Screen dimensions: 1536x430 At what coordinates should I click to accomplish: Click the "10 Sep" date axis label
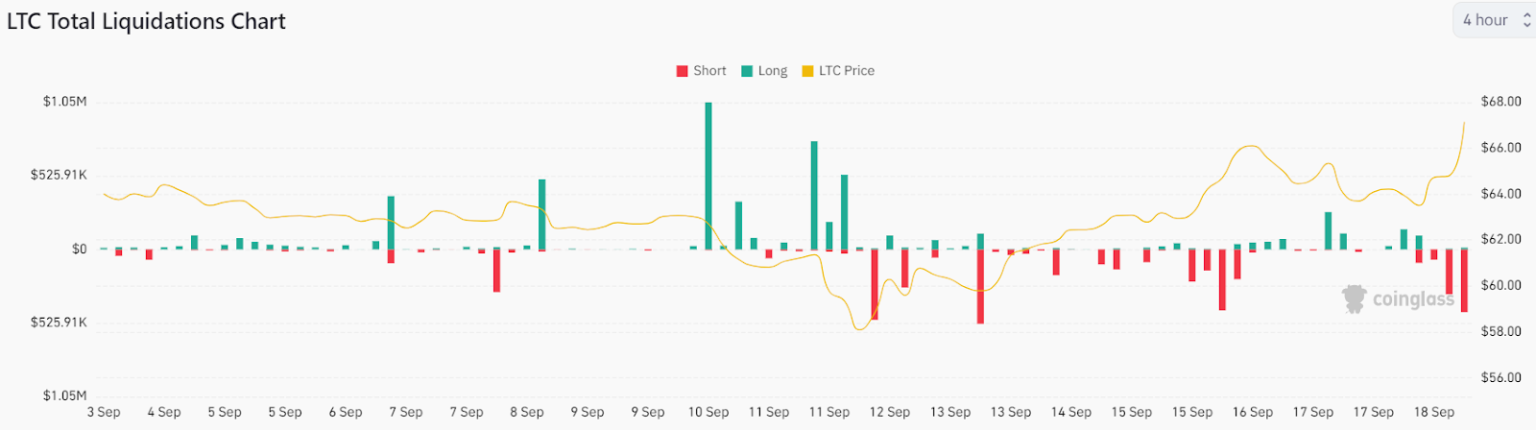tap(708, 412)
